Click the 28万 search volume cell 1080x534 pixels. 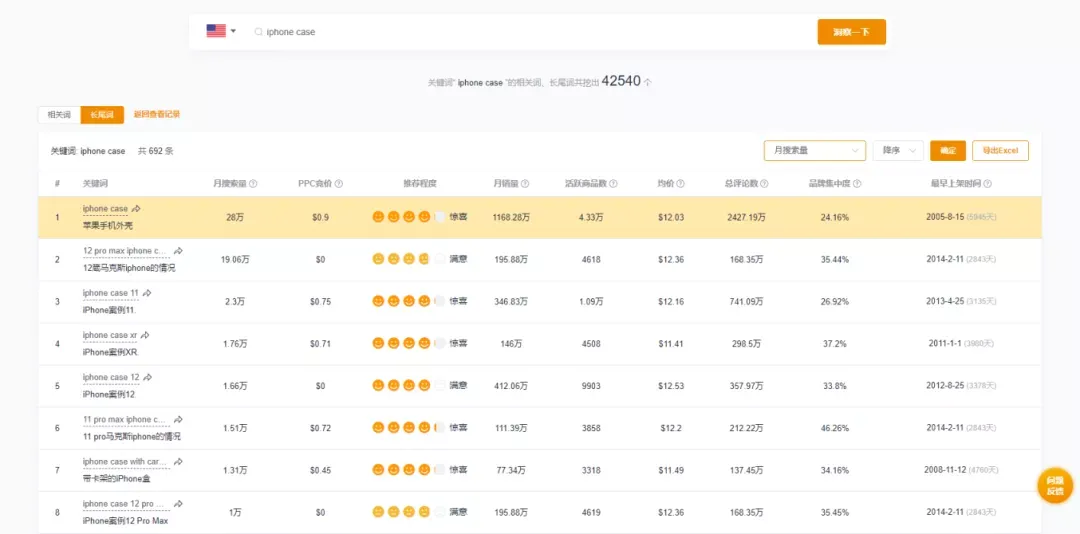click(x=235, y=217)
